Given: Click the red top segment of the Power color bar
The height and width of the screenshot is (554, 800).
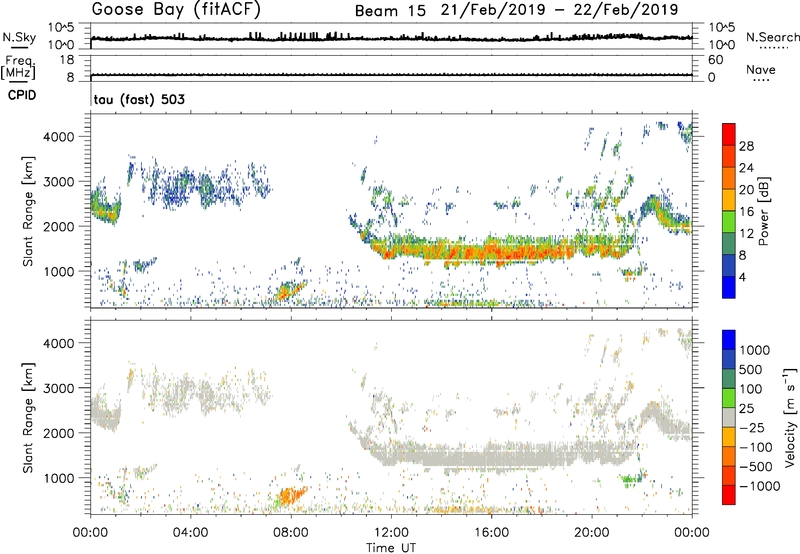Looking at the screenshot, I should click(729, 134).
